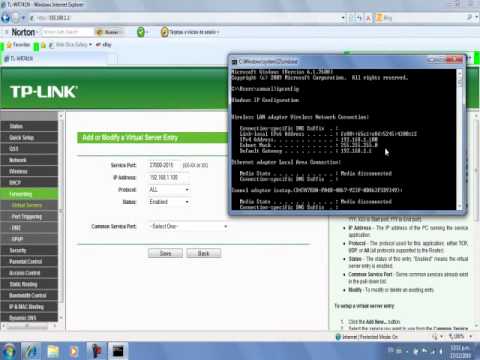Click the red application taskbar icon
This screenshot has width=480, height=360.
[x=96, y=351]
